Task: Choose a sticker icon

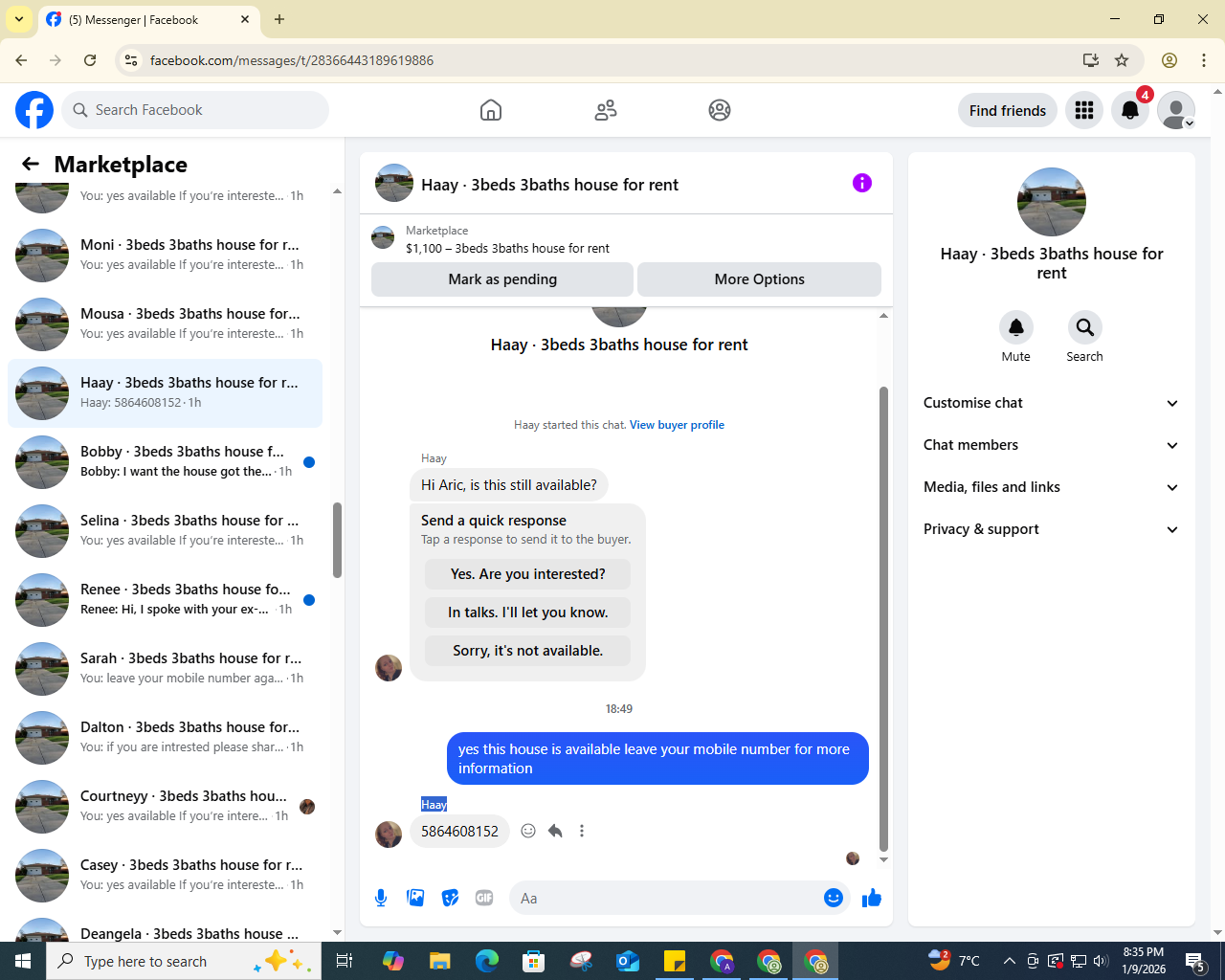Action: point(450,898)
